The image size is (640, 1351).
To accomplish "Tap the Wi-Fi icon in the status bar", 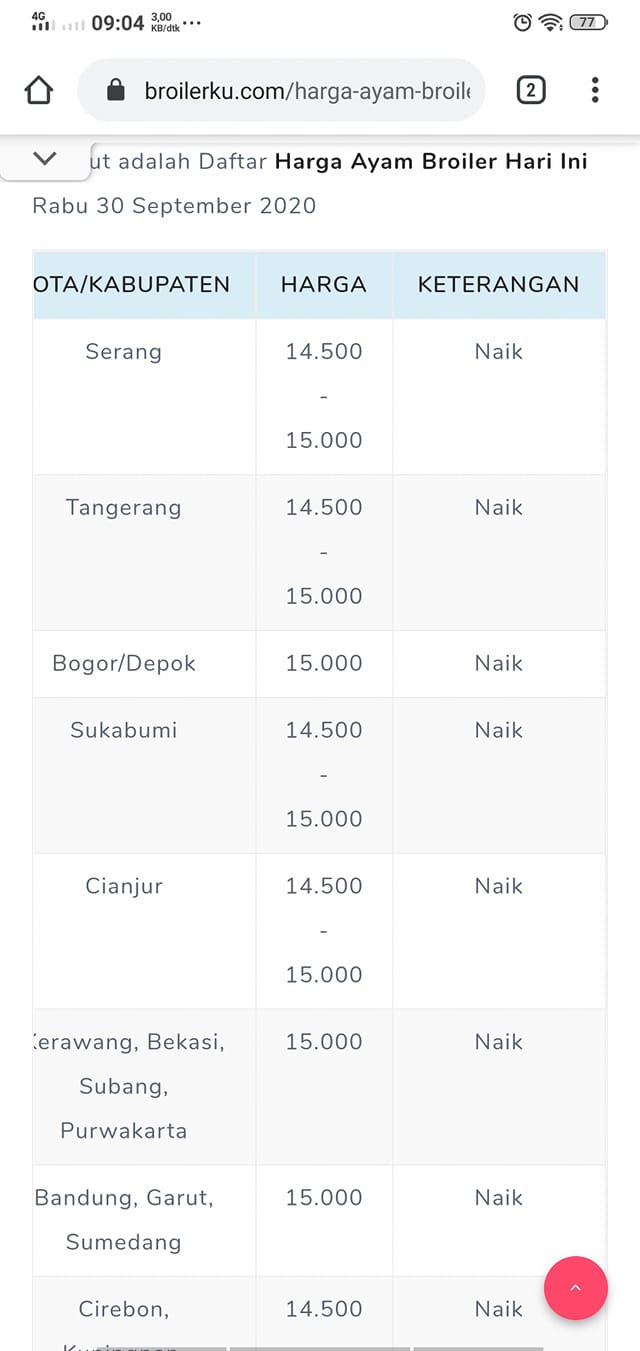I will pyautogui.click(x=551, y=22).
